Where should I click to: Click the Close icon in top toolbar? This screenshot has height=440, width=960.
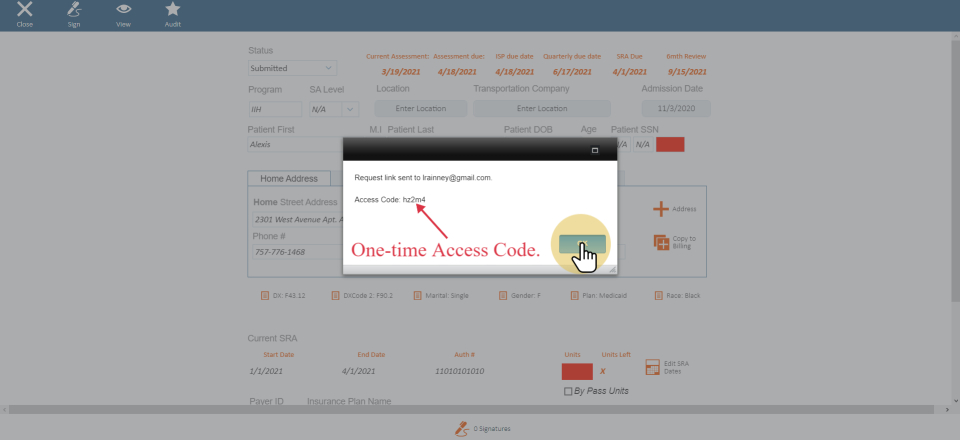[x=25, y=10]
